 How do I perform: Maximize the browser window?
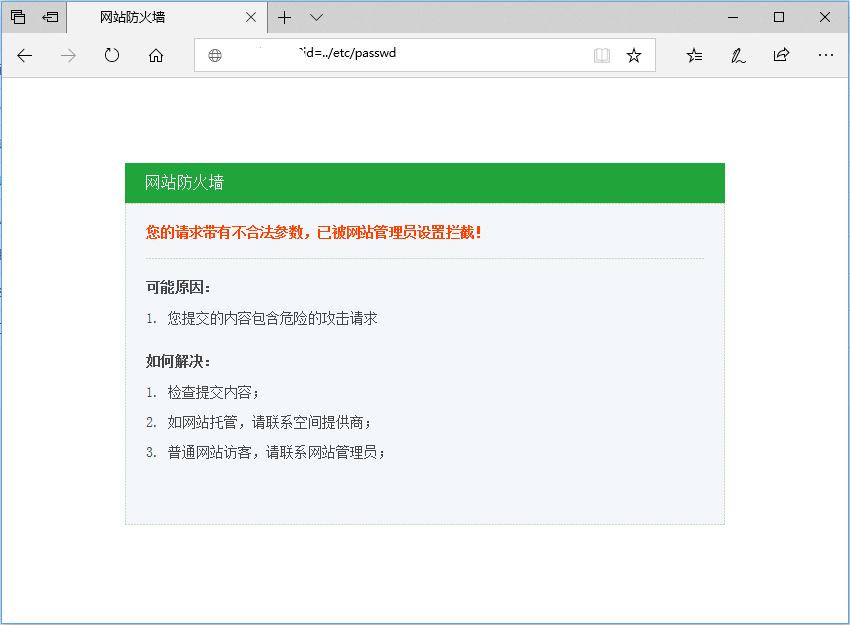pyautogui.click(x=779, y=17)
